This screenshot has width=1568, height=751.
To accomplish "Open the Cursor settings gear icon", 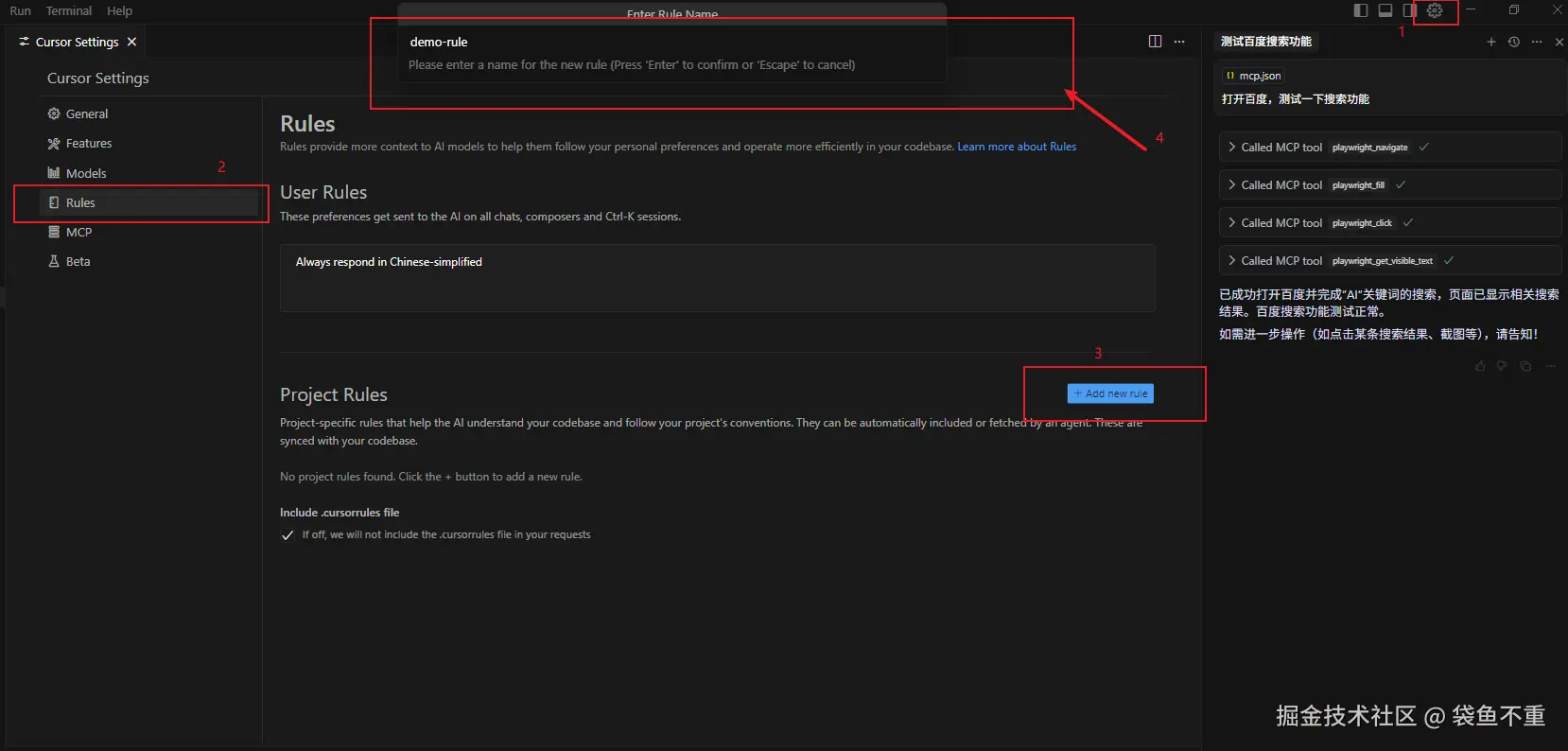I will [1435, 10].
